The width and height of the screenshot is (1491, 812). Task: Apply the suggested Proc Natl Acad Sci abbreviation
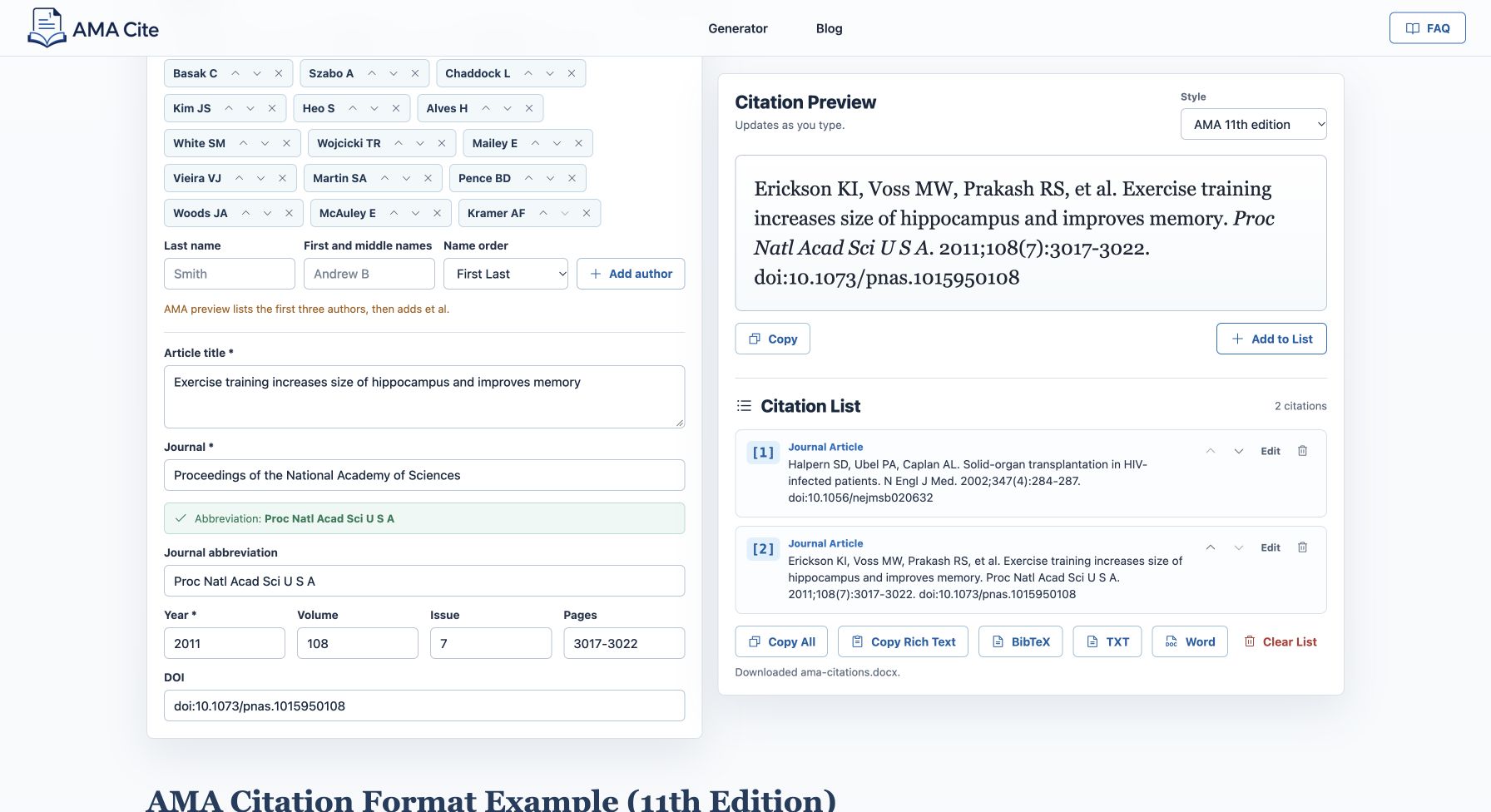424,518
